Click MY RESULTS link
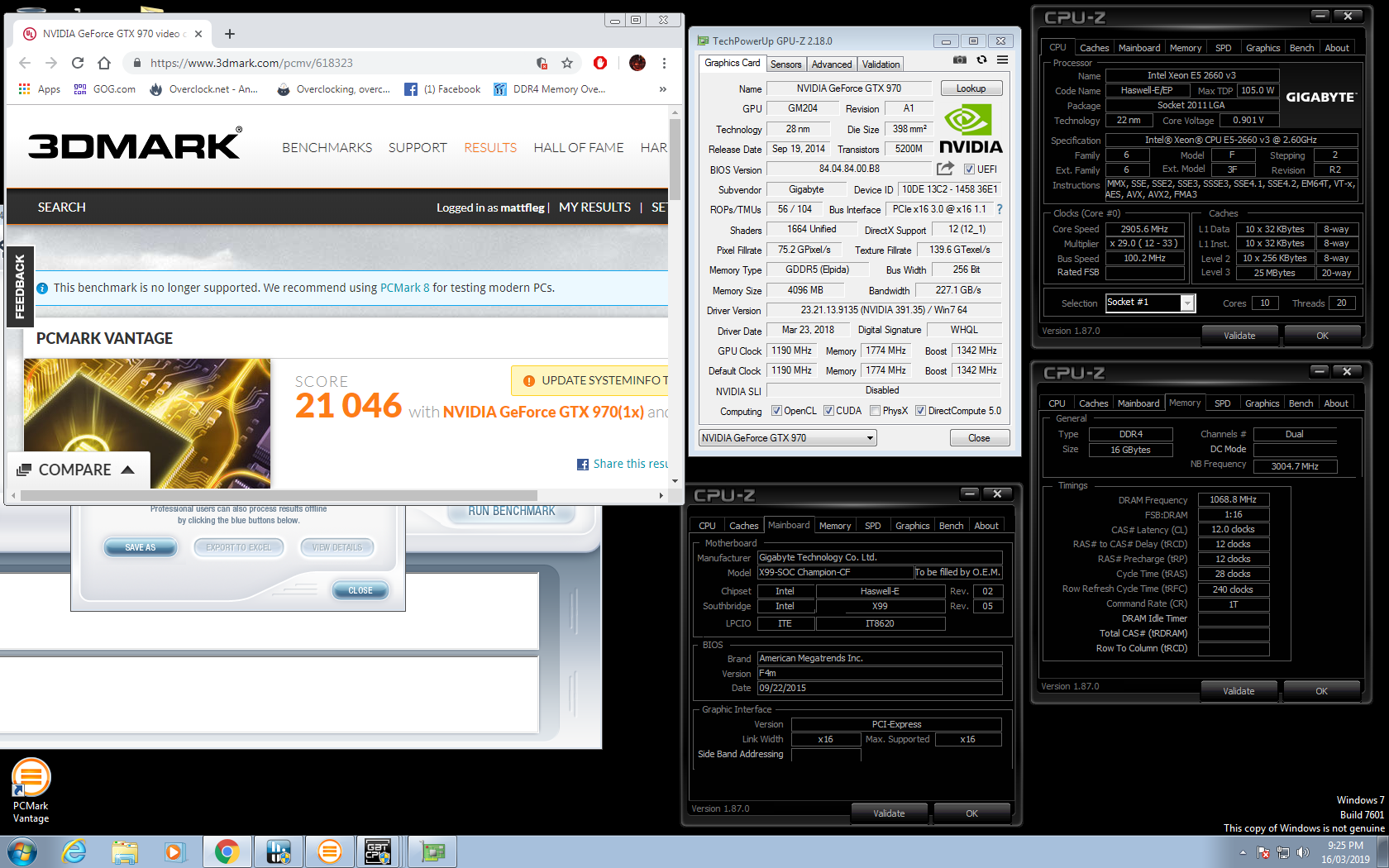The width and height of the screenshot is (1389, 868). (x=594, y=207)
